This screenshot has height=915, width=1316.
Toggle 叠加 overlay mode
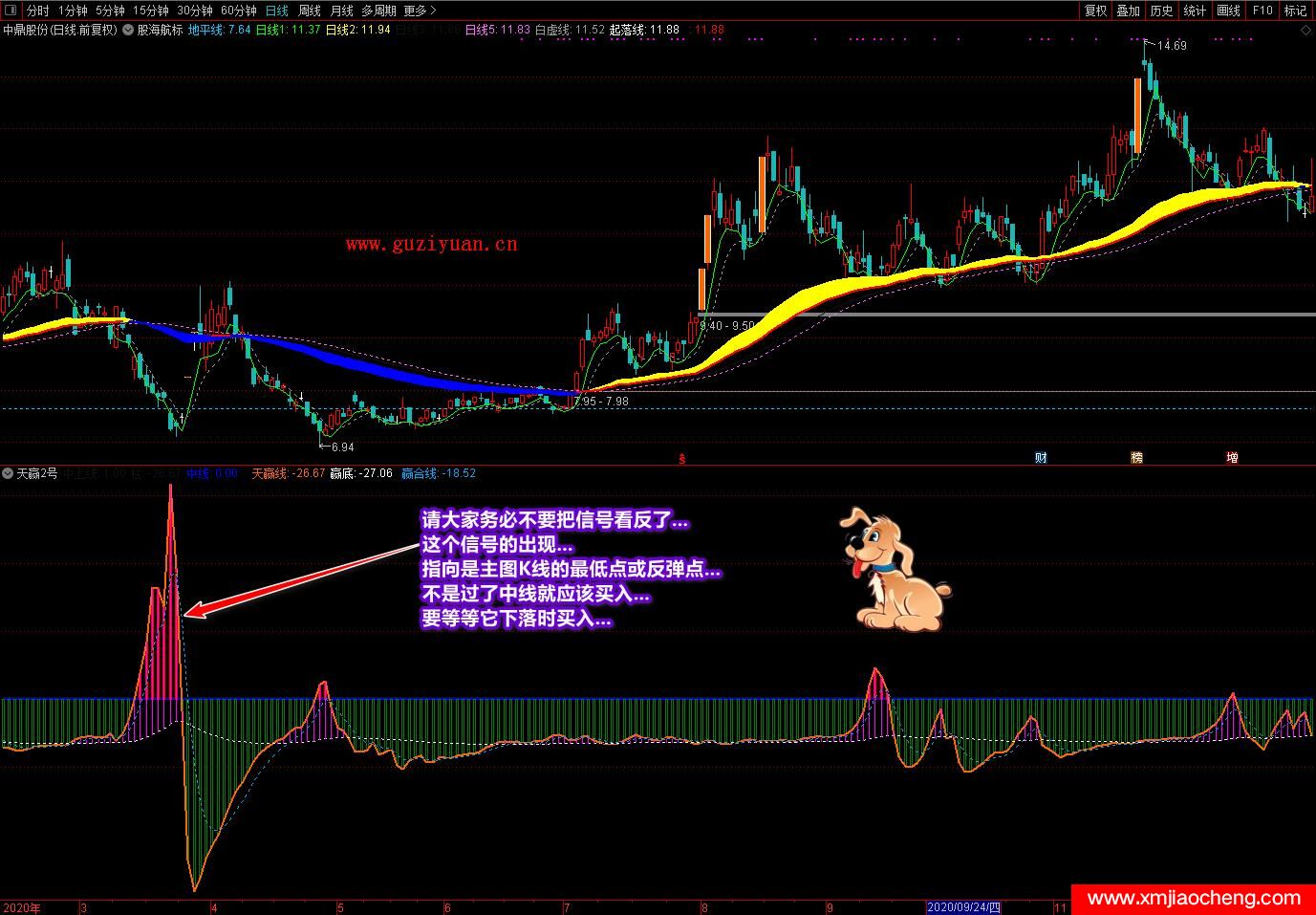click(1129, 11)
